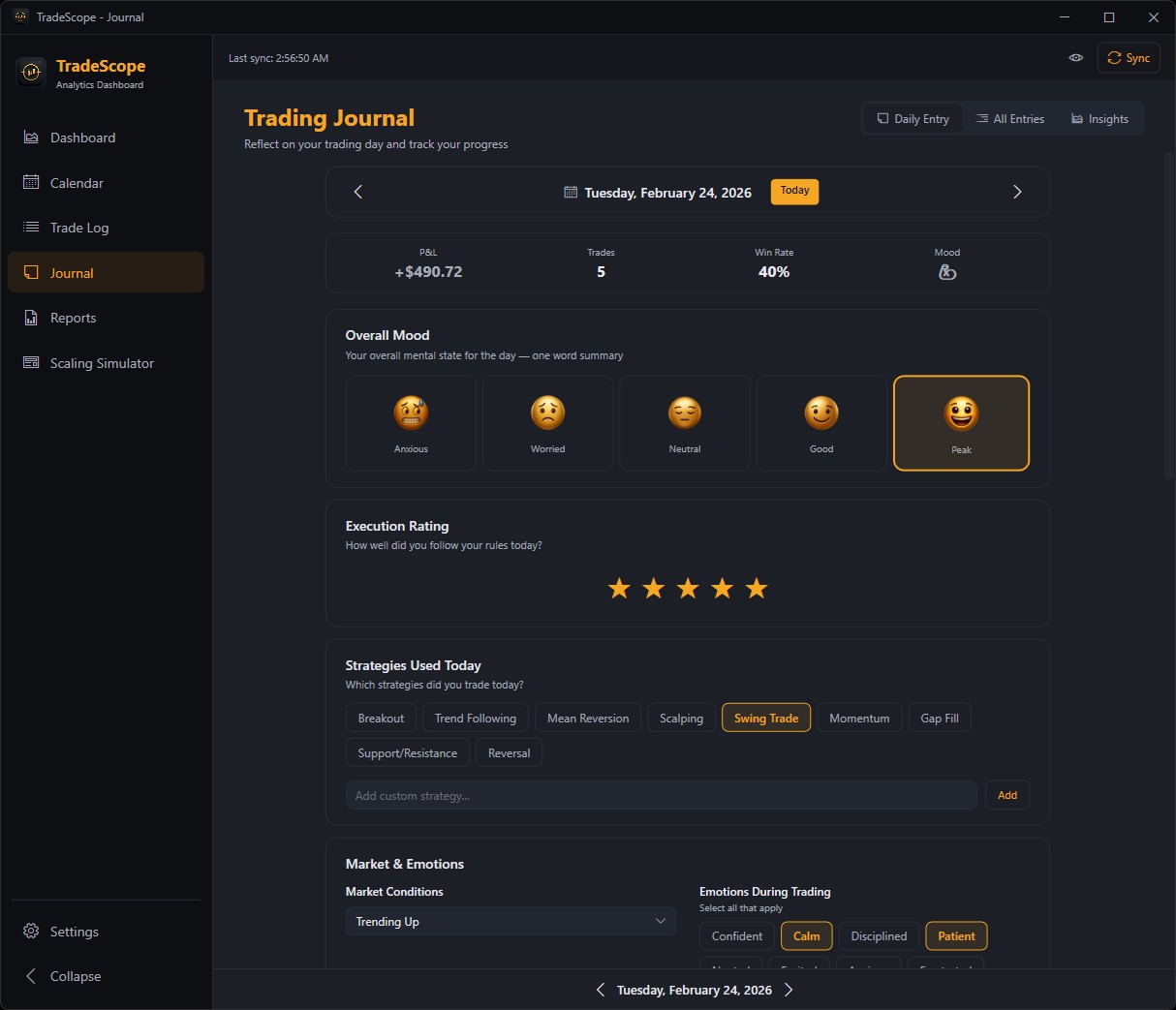Switch to the All Entries tab
Screen dimensions: 1176x1010
[1010, 118]
